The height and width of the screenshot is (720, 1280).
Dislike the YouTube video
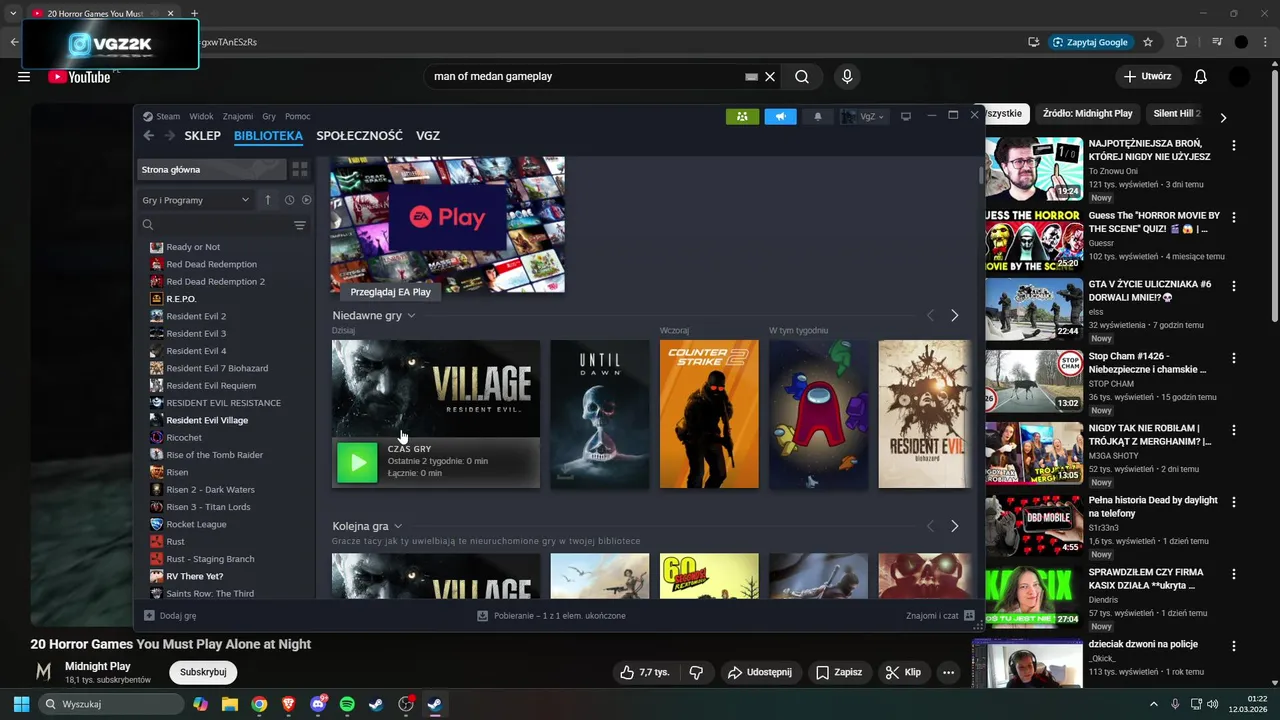696,672
